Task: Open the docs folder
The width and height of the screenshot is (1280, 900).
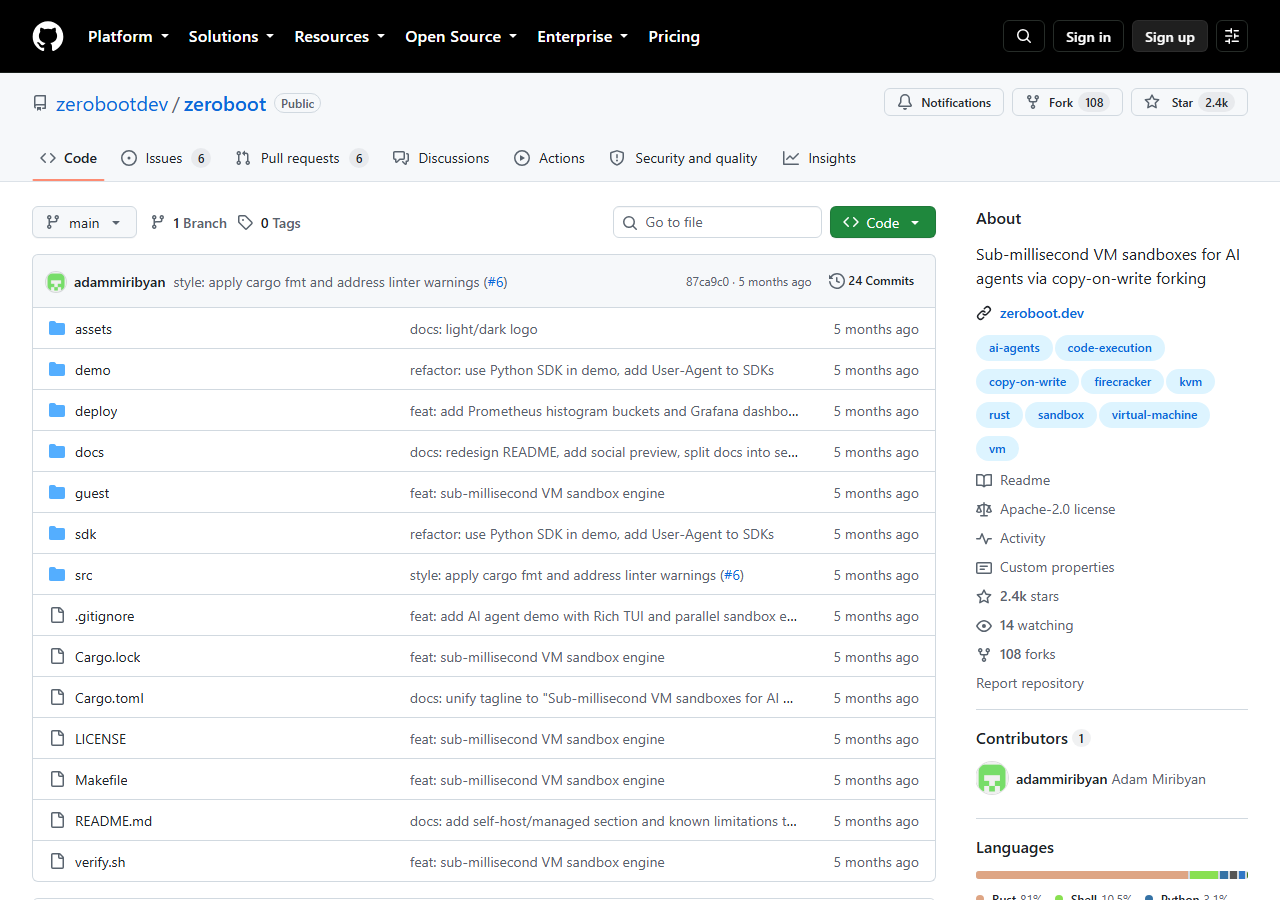Action: point(89,452)
